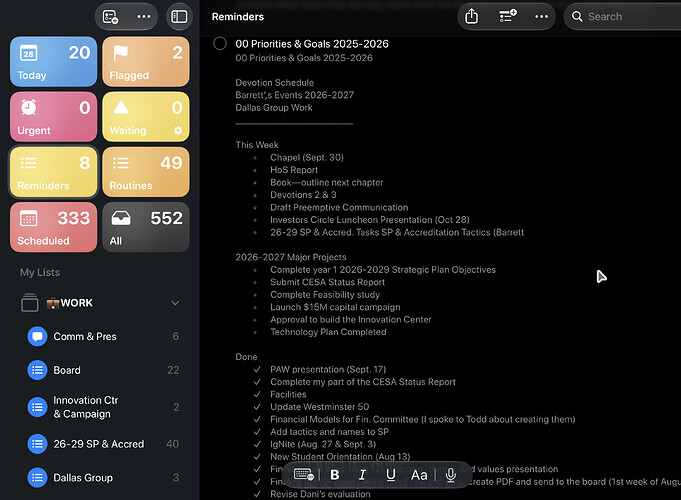Open the Flagged smart list
681x500 pixels.
pos(146,62)
